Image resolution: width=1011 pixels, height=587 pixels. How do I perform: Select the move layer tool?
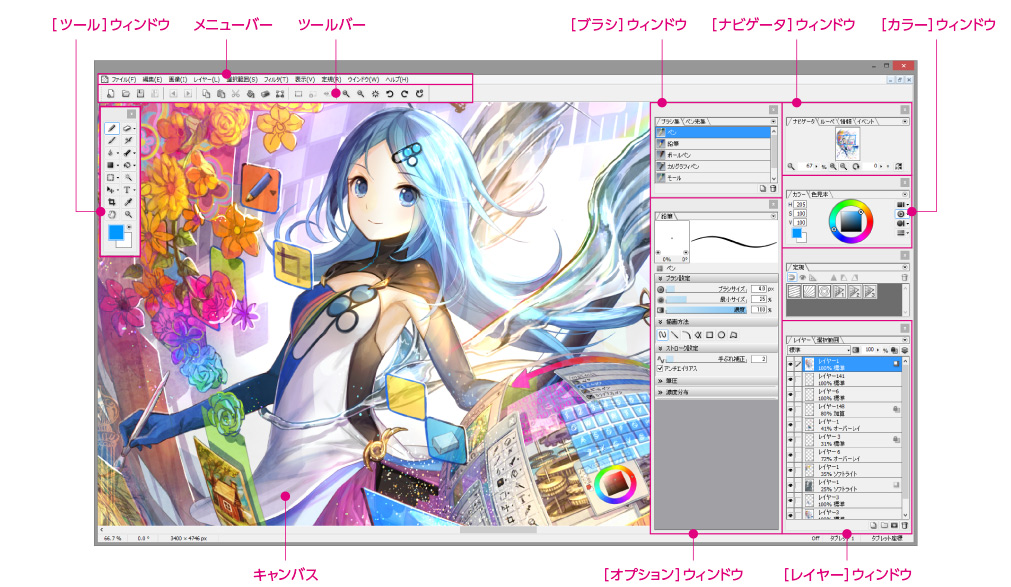pos(110,190)
